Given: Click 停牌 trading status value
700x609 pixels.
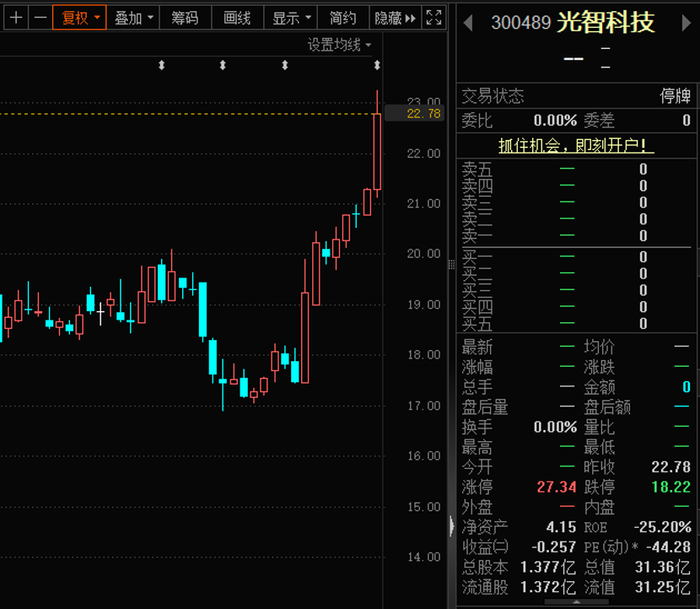Looking at the screenshot, I should tap(675, 96).
